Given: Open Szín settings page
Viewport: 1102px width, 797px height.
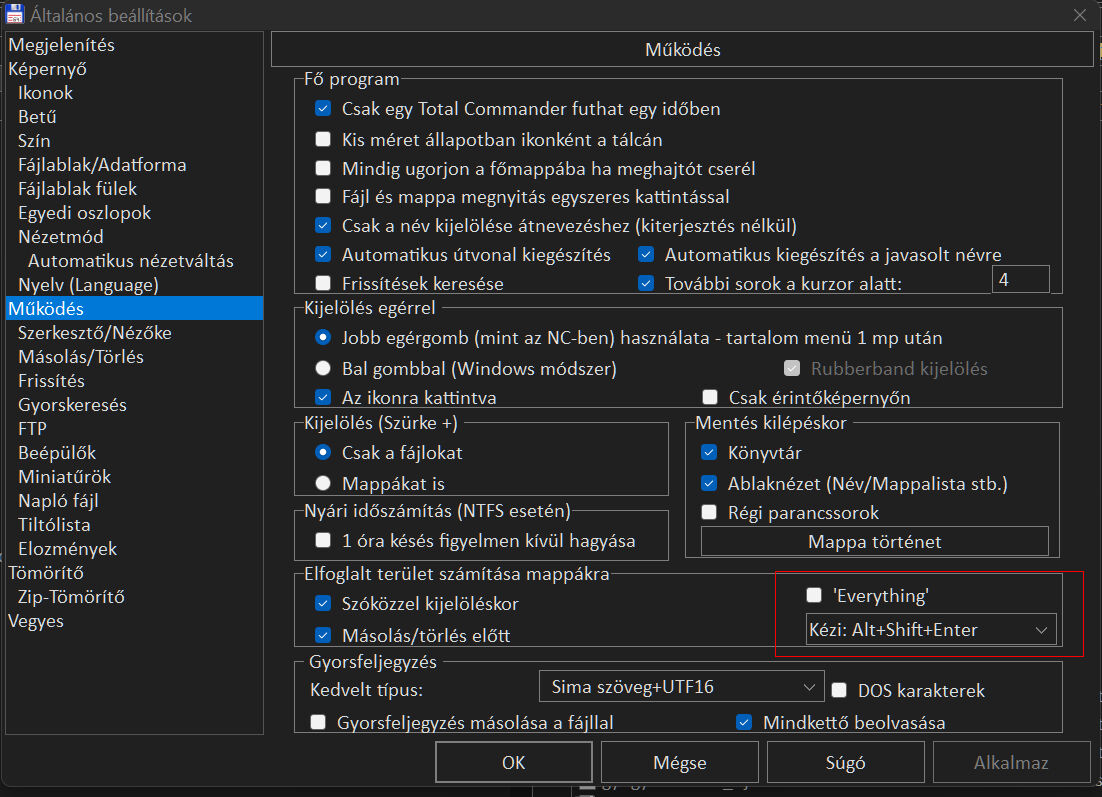Looking at the screenshot, I should [x=34, y=141].
